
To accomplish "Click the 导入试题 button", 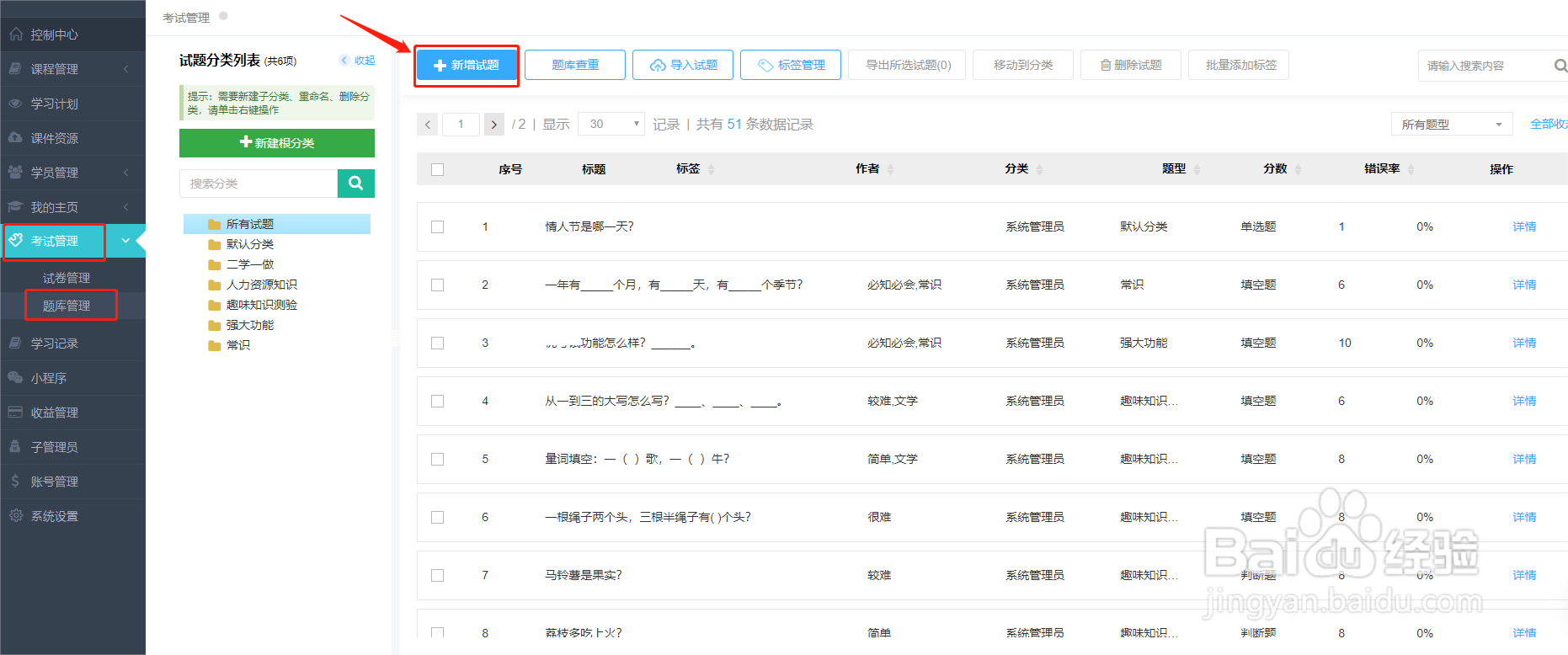I will (x=683, y=65).
